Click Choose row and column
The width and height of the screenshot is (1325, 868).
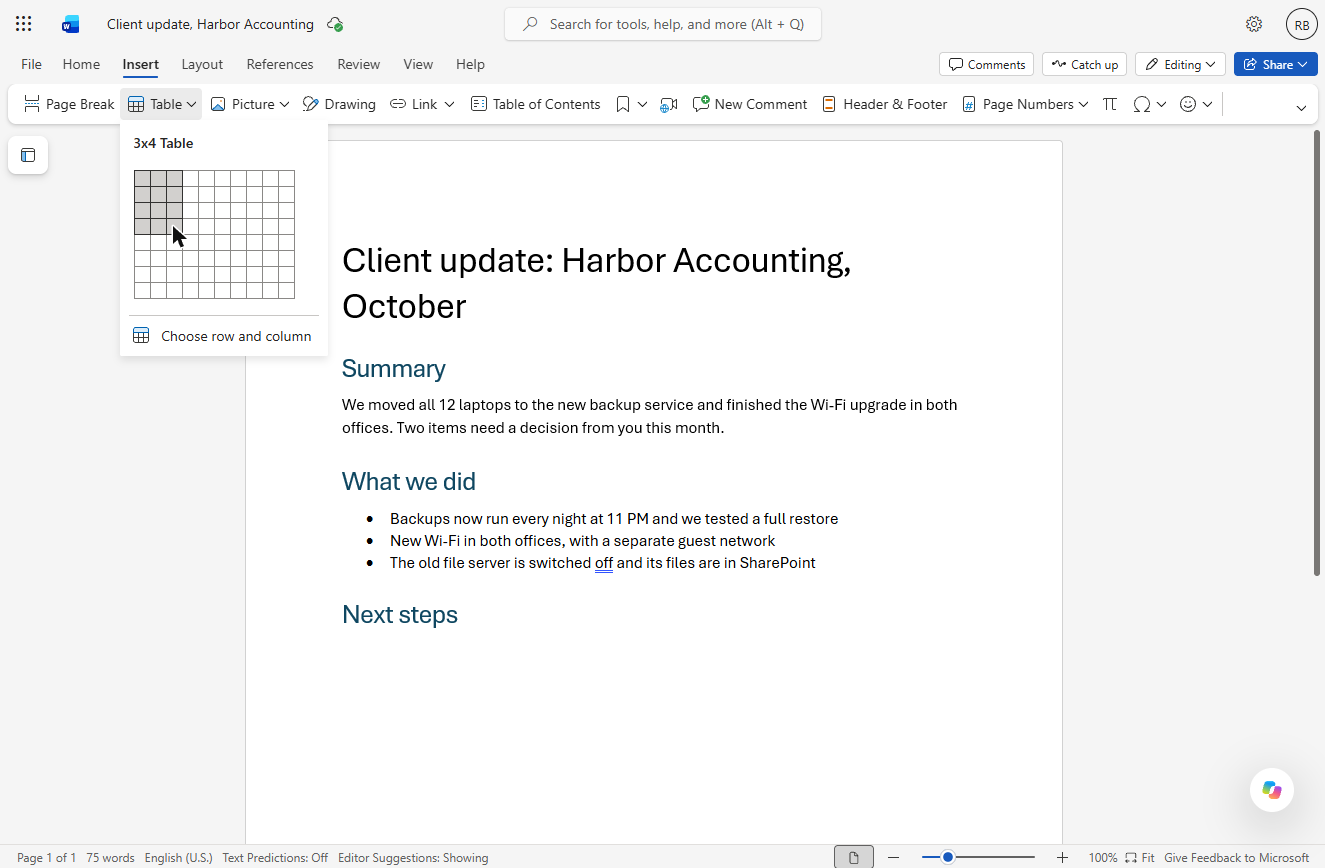pos(223,336)
